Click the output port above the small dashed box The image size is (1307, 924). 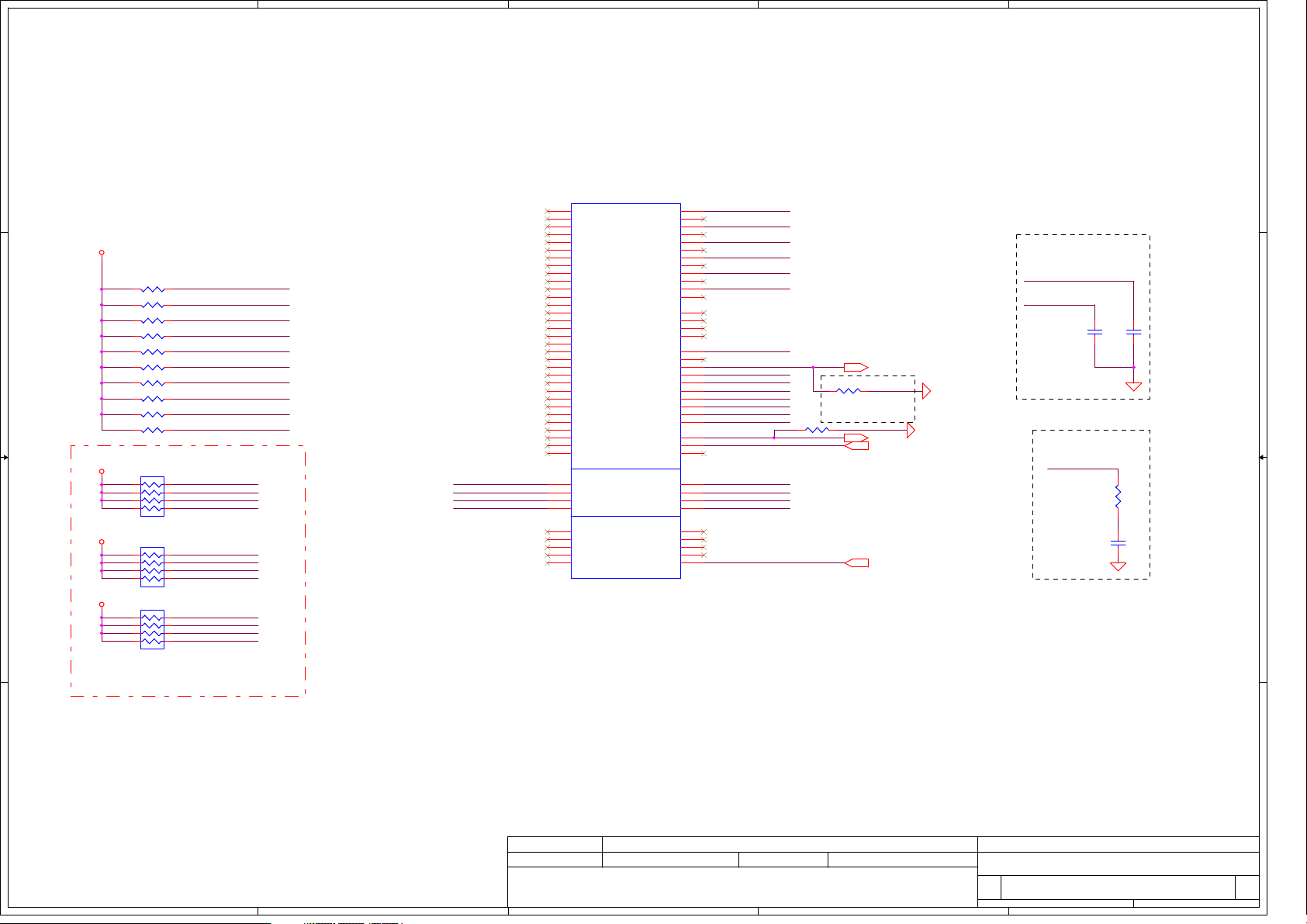pos(856,367)
